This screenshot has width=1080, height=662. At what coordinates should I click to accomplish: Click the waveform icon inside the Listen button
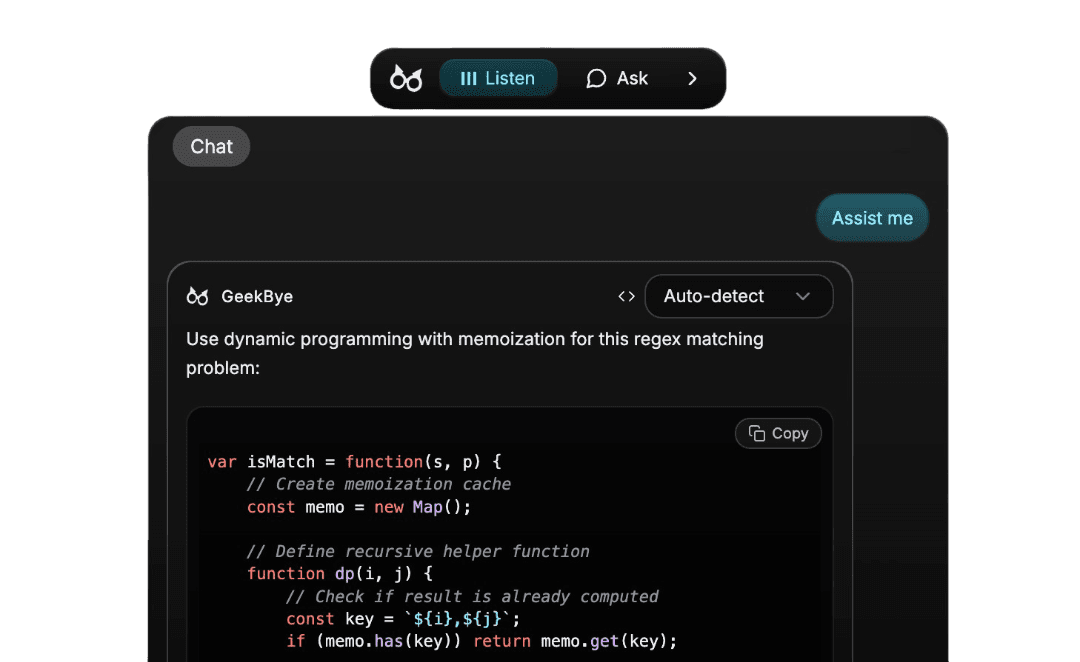pos(468,78)
